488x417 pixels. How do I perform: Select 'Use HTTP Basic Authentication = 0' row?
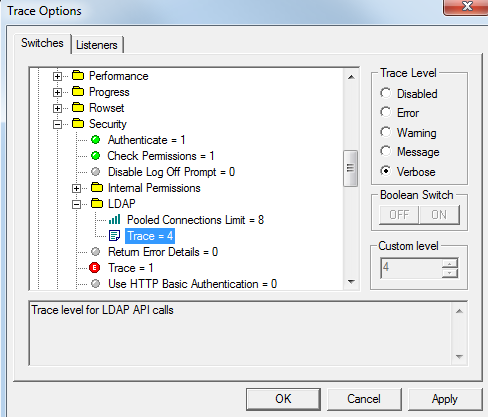click(x=192, y=284)
